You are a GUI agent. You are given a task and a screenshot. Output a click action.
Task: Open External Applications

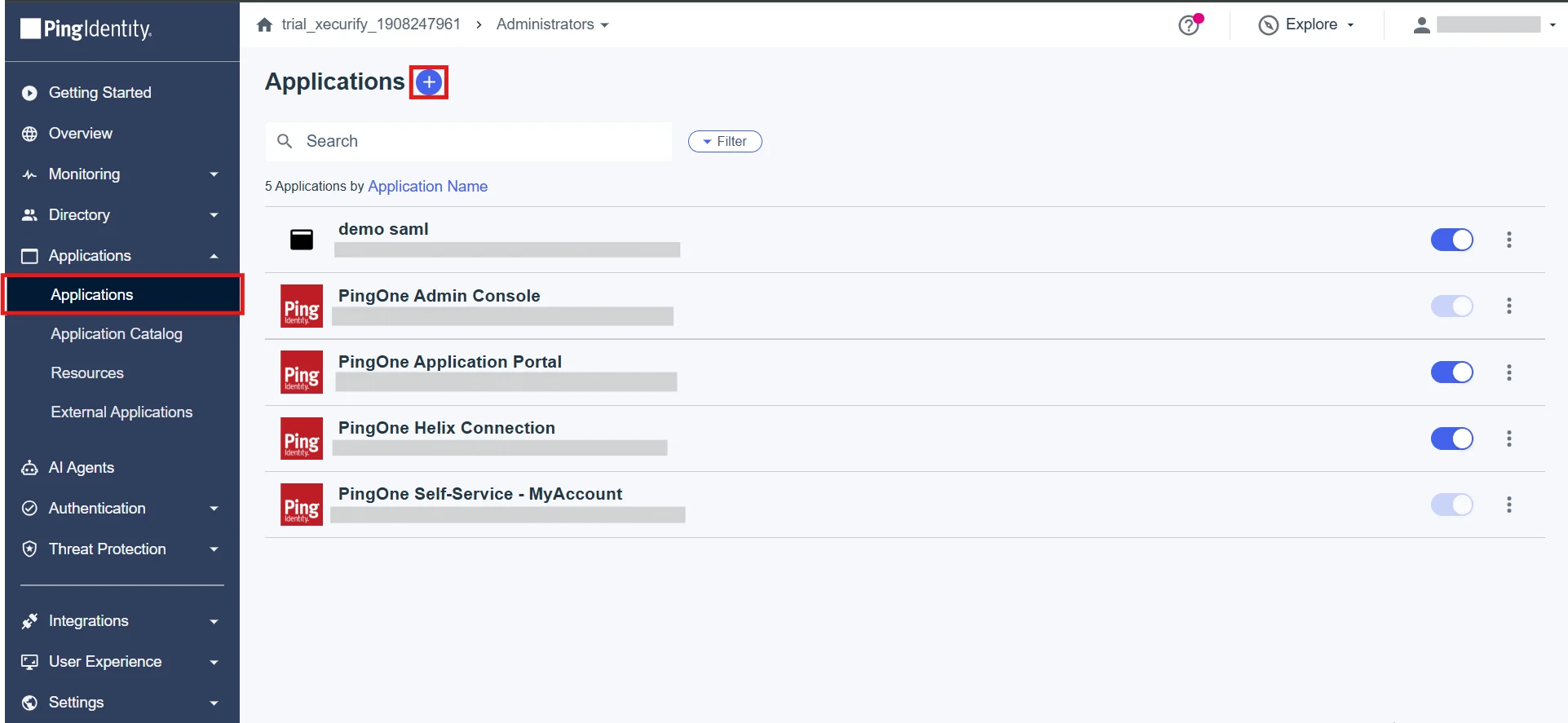[121, 412]
